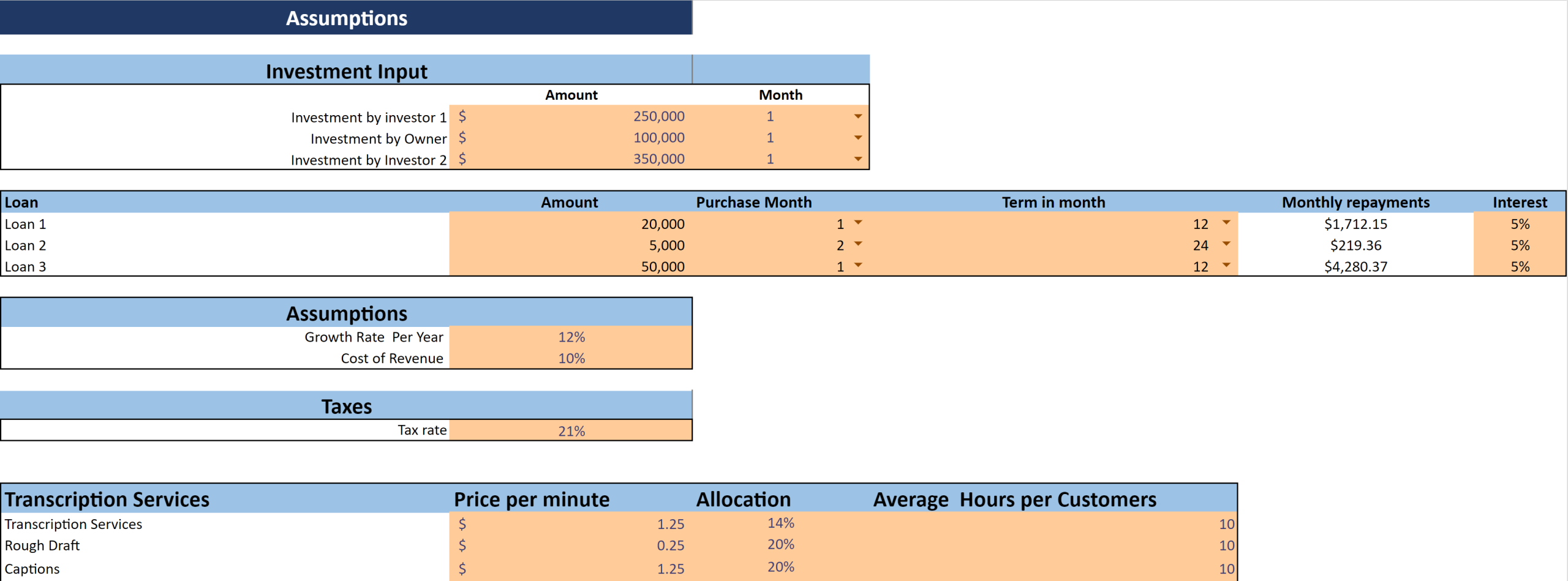Open Month dropdown for Investment by investor 1
Screen dimensions: 1568x581
point(858,116)
